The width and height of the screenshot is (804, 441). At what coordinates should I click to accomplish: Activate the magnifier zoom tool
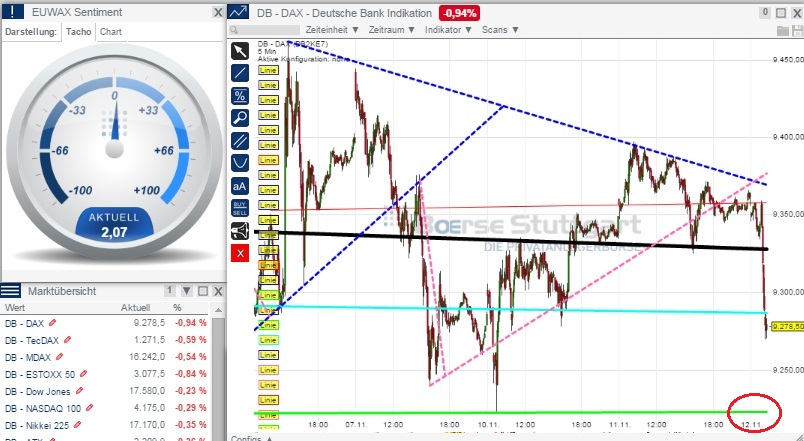(240, 118)
